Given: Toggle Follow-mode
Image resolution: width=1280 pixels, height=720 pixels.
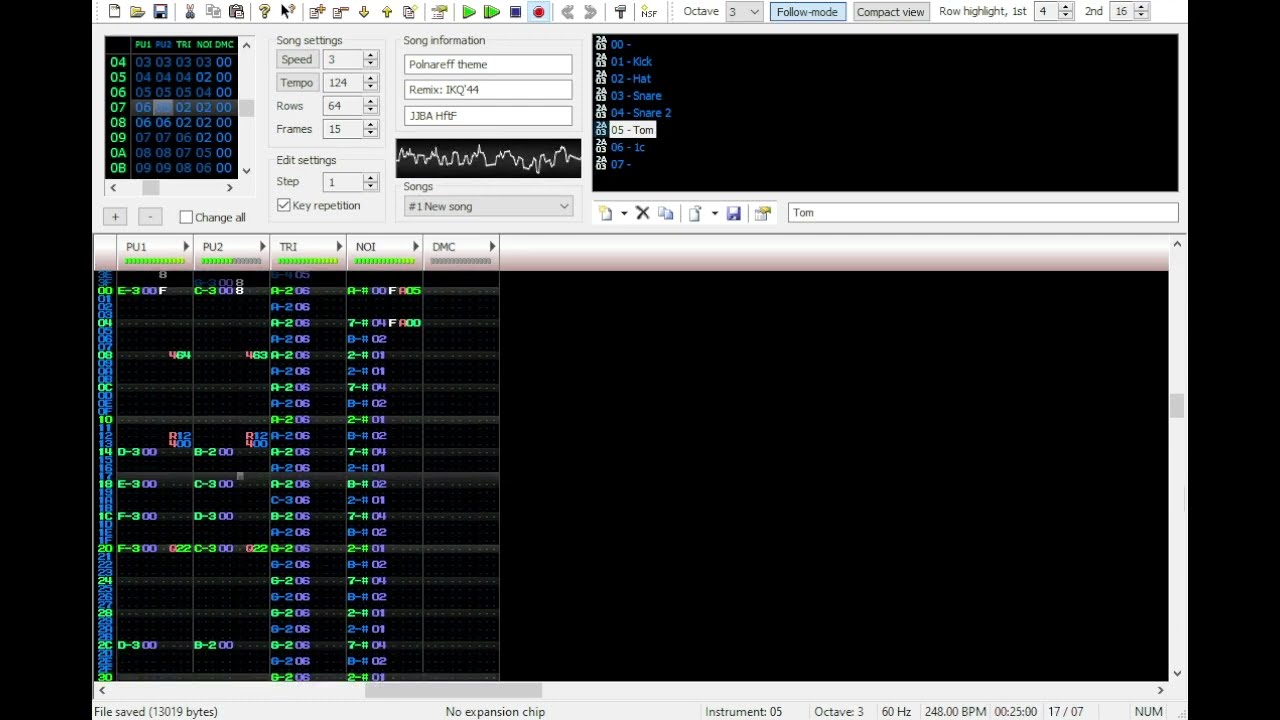Looking at the screenshot, I should click(x=807, y=12).
